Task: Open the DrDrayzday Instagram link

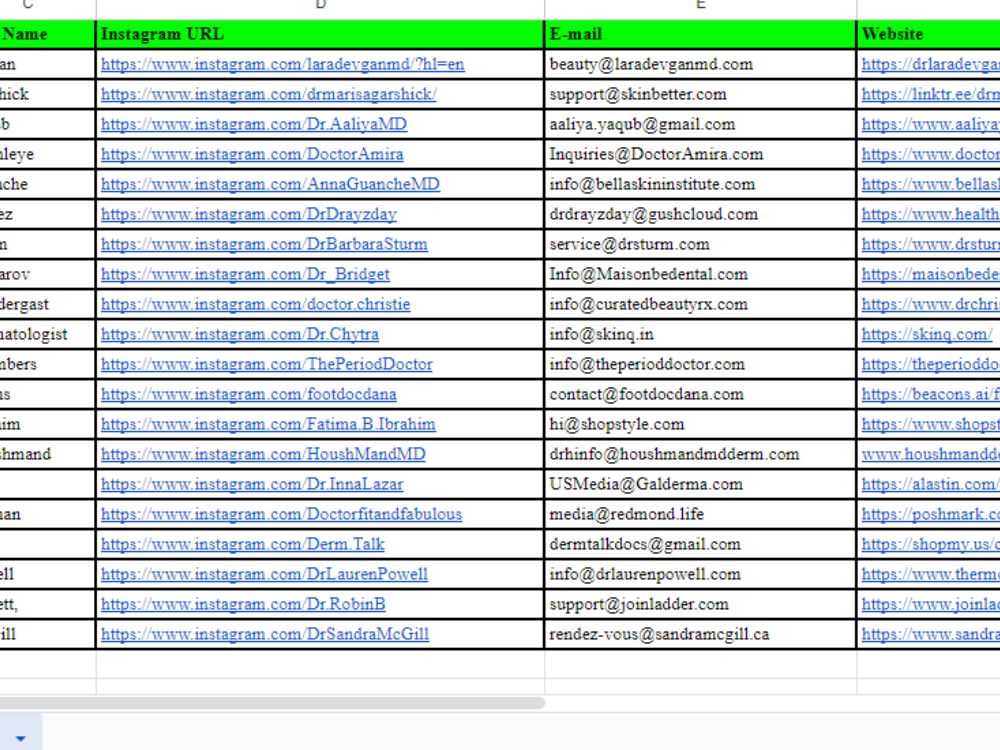Action: [249, 214]
